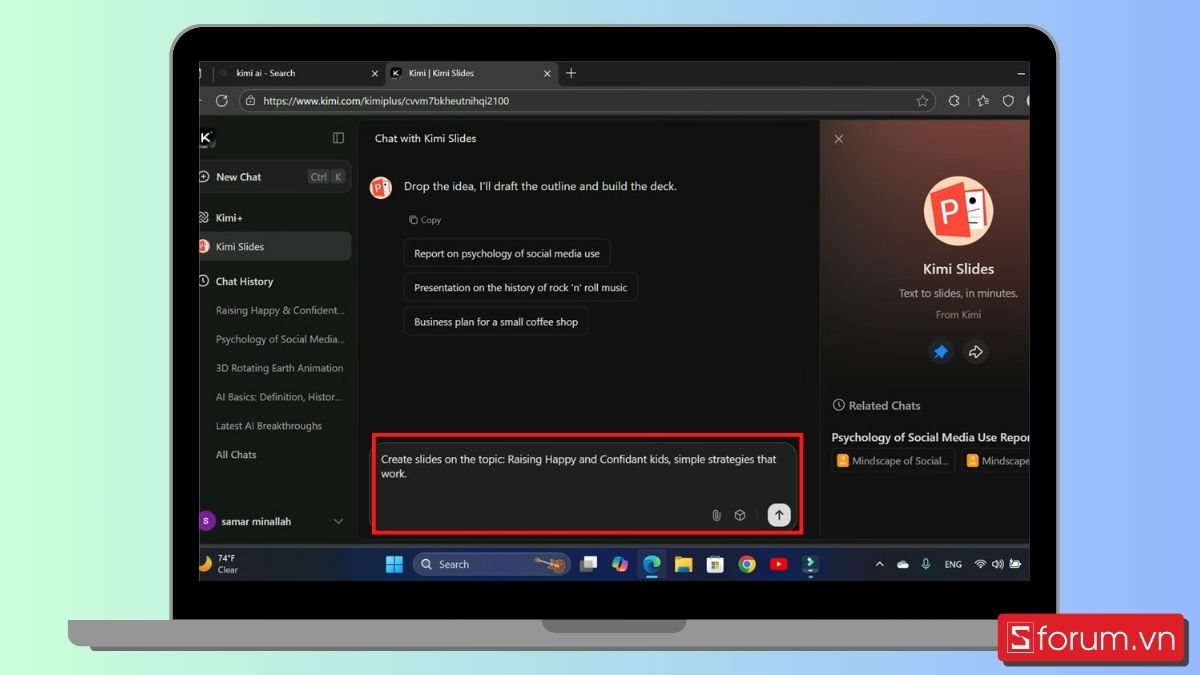
Task: Open the Windows Start menu
Action: pos(394,564)
